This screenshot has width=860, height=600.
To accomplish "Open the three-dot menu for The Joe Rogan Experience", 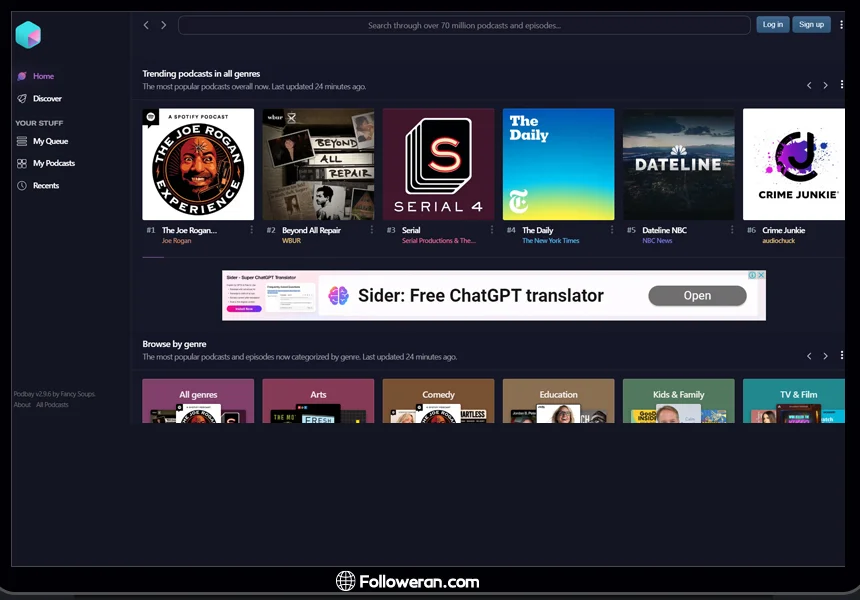I will point(251,230).
